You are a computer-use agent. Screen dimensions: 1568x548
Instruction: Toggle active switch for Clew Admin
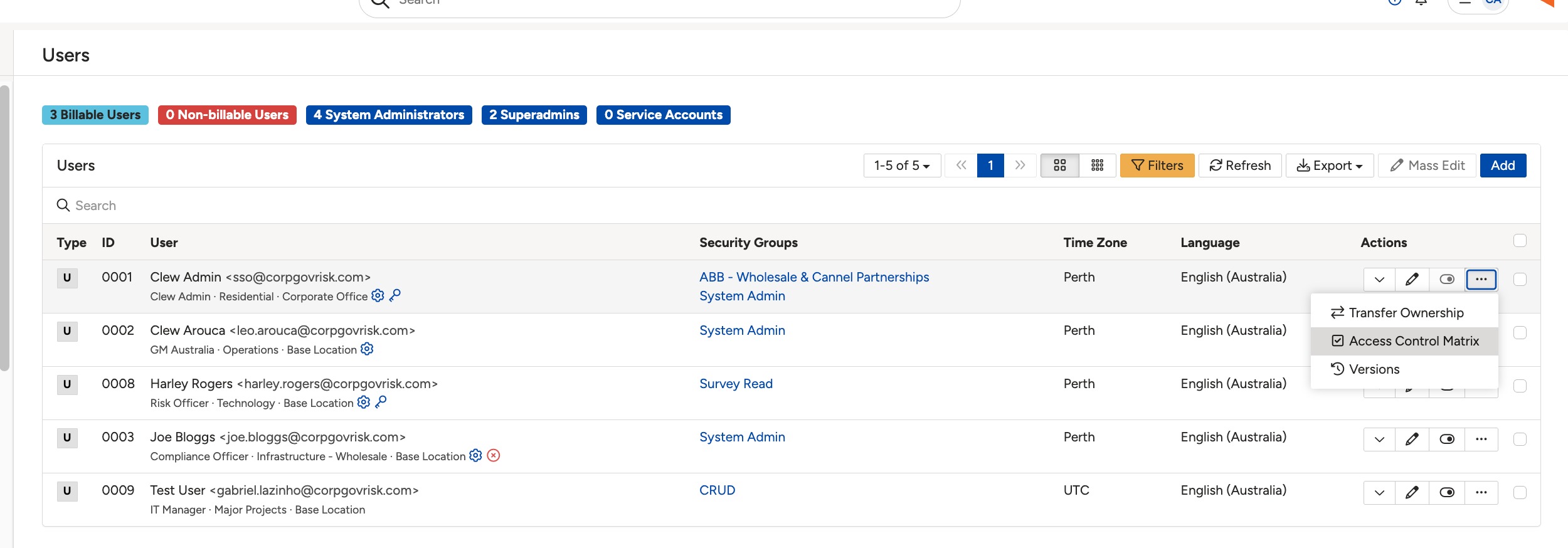pos(1447,280)
